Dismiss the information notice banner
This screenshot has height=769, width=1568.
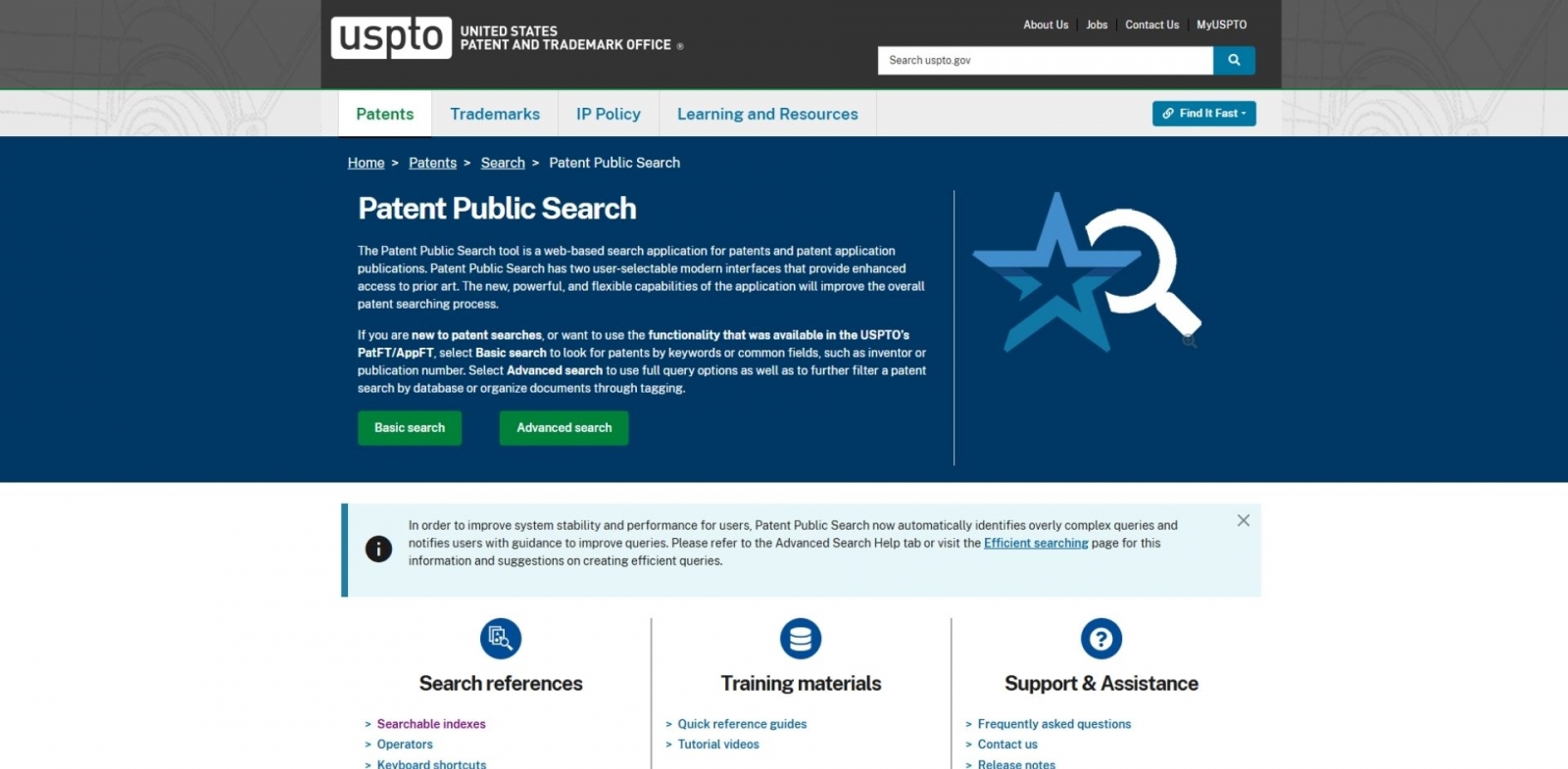[x=1243, y=521]
